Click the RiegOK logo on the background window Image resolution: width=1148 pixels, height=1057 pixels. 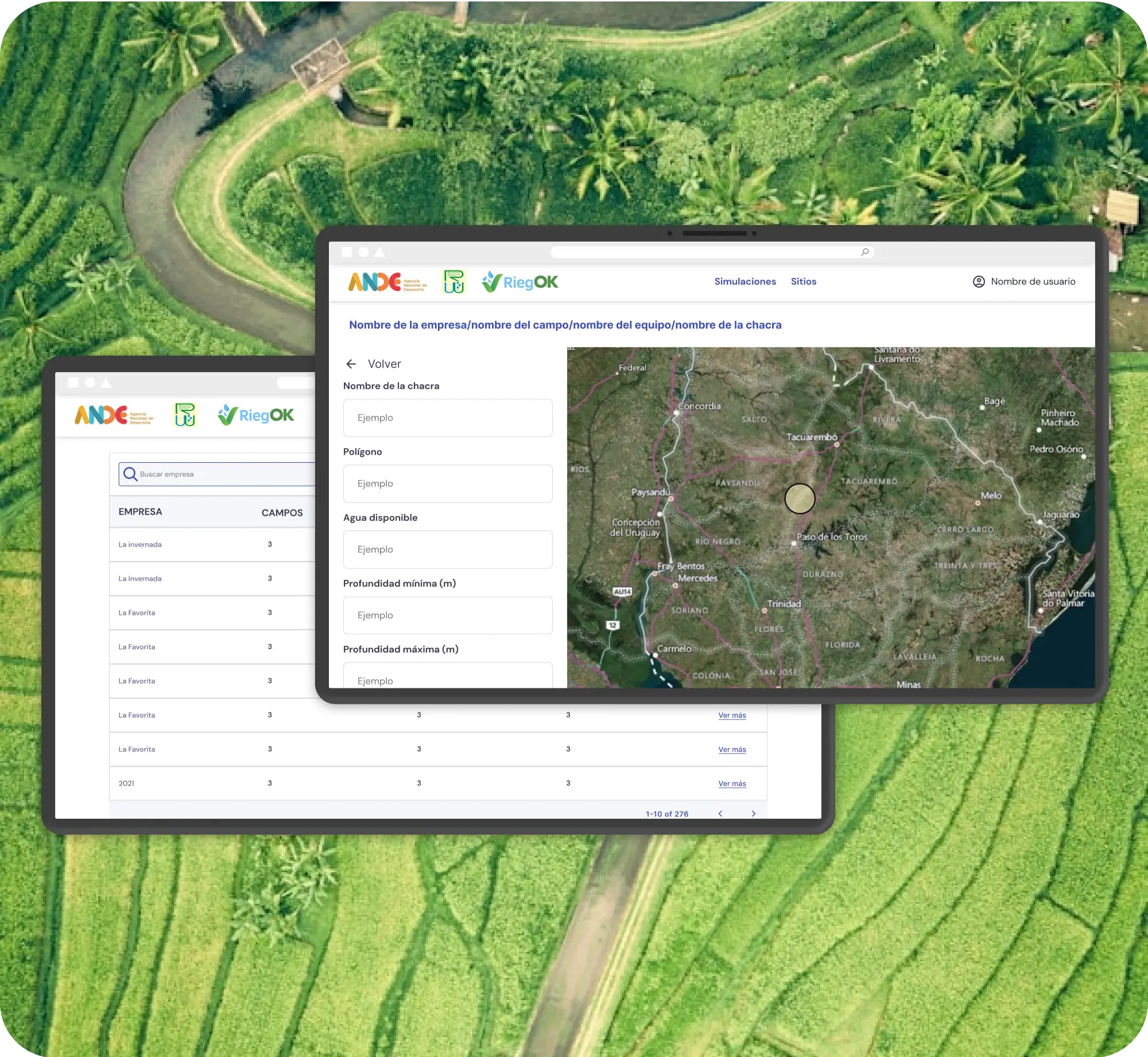click(256, 415)
